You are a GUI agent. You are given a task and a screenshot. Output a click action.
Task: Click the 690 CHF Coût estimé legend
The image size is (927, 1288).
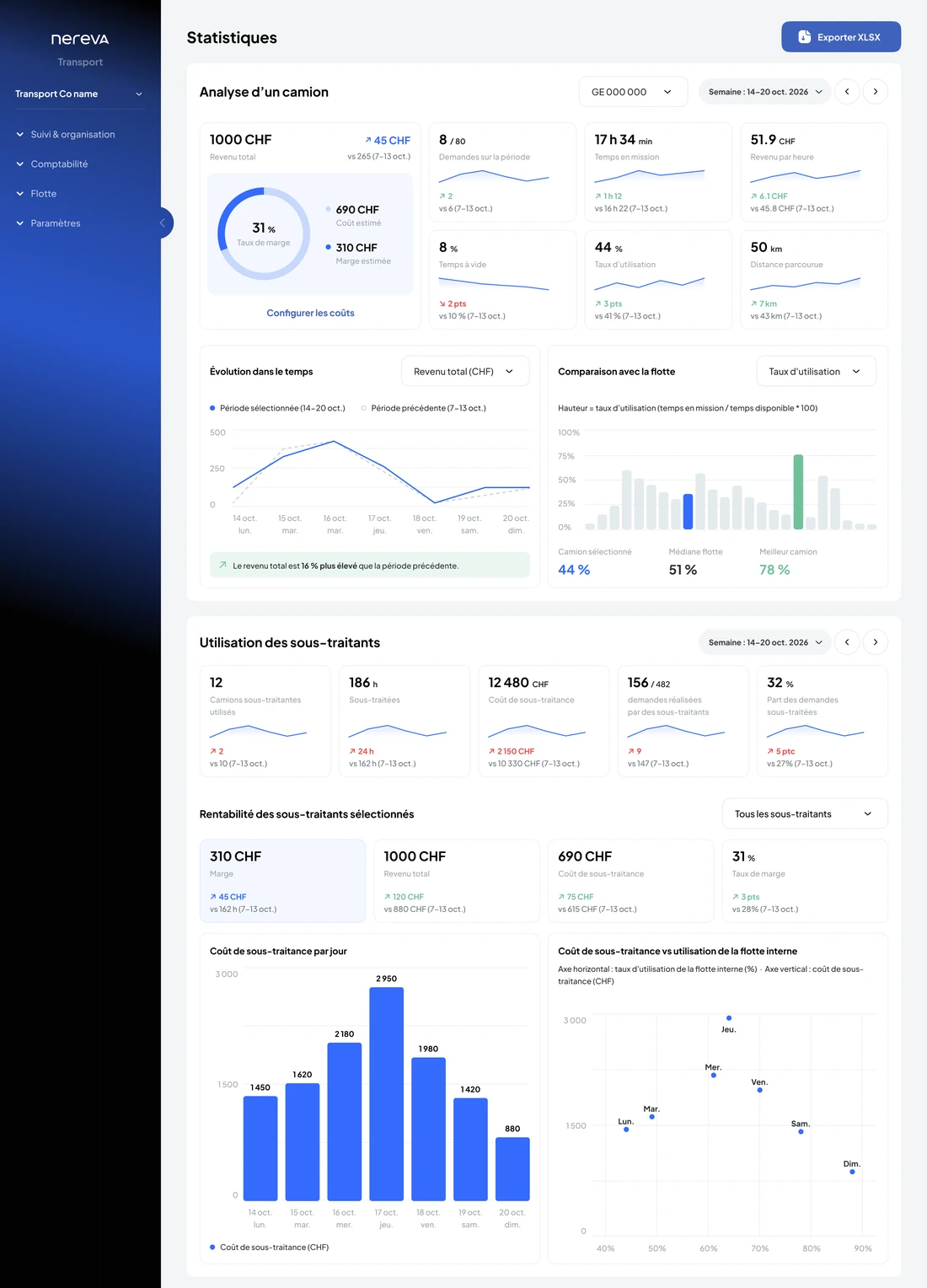pyautogui.click(x=353, y=215)
